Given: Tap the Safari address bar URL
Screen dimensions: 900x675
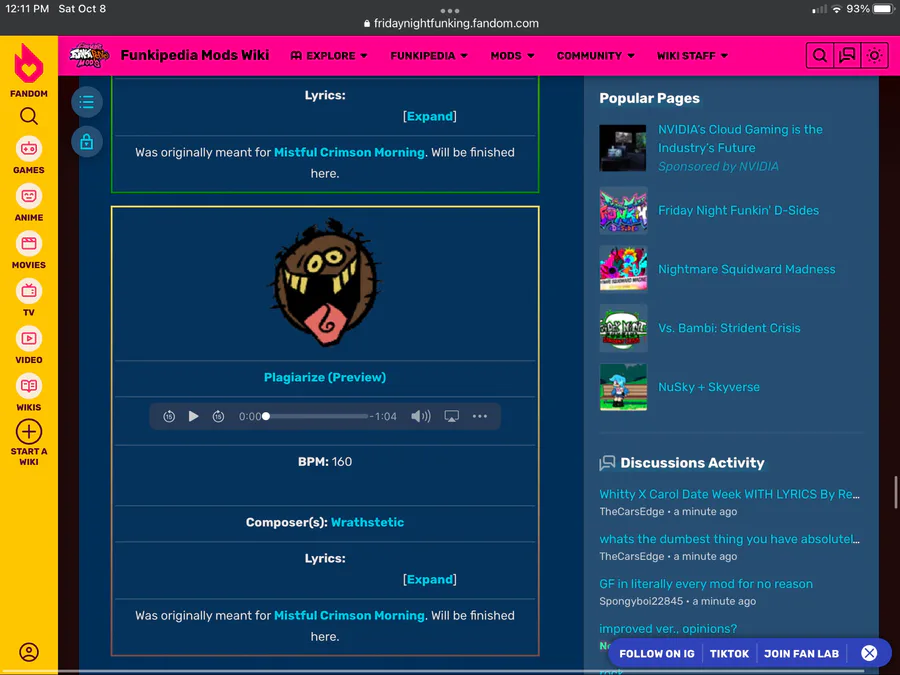Looking at the screenshot, I should point(451,24).
